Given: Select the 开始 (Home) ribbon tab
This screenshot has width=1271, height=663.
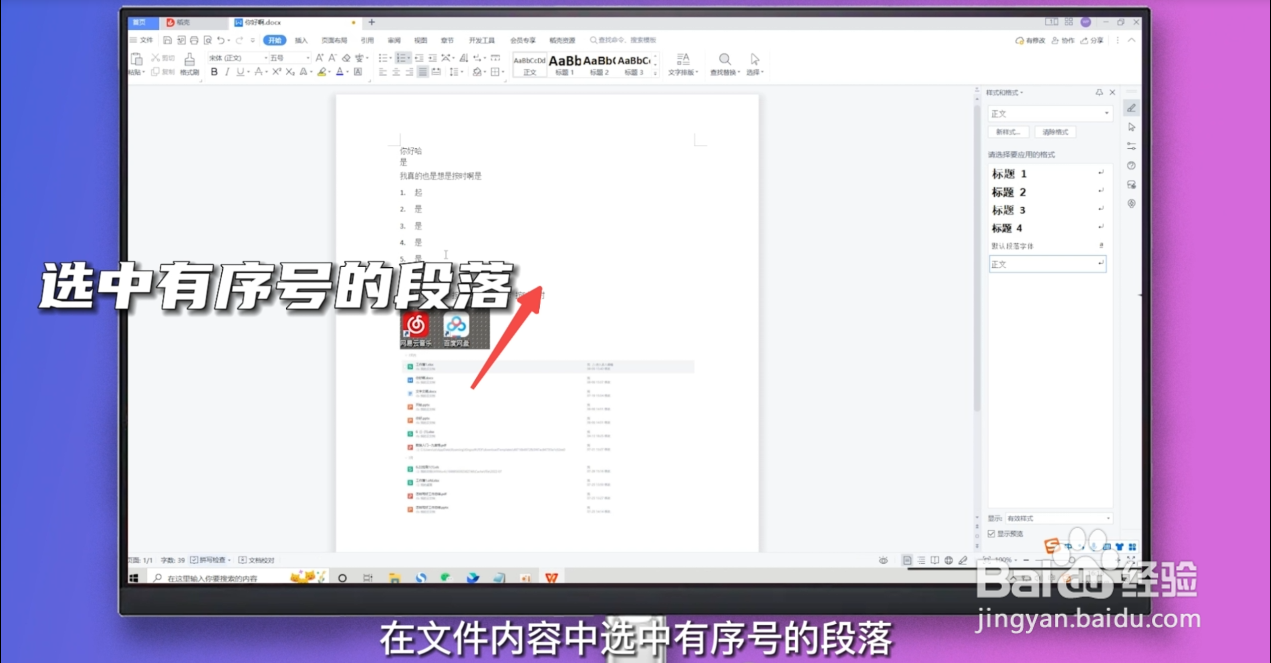Looking at the screenshot, I should pyautogui.click(x=274, y=40).
